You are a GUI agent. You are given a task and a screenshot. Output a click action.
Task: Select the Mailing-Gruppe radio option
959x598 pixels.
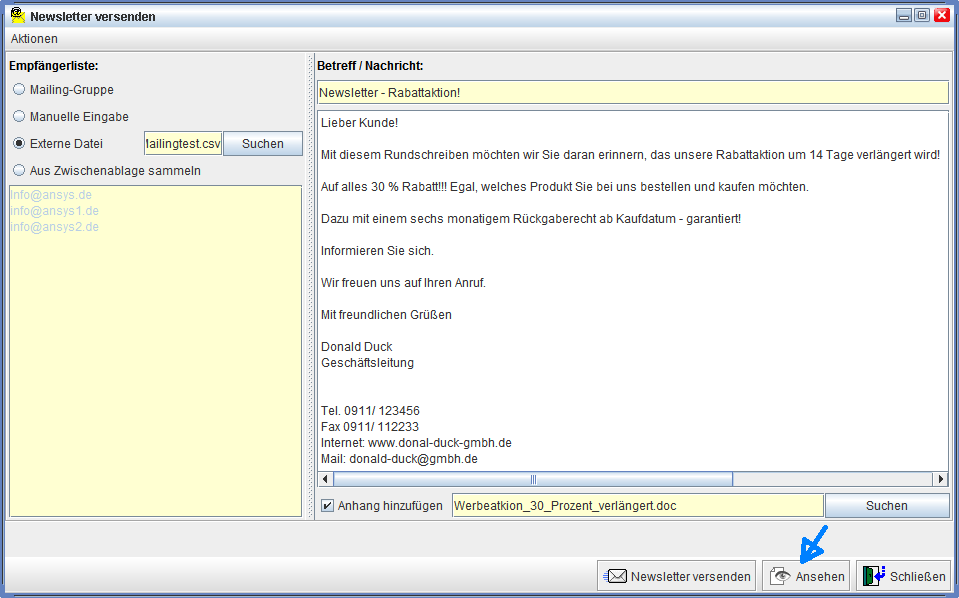(x=19, y=89)
